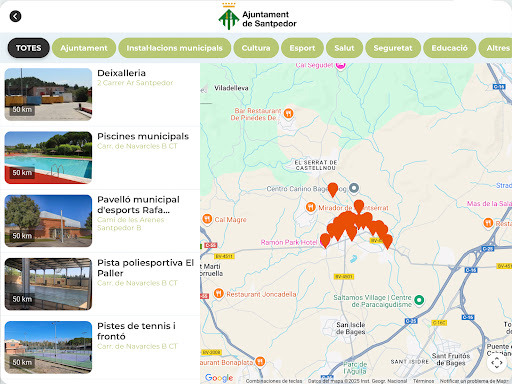This screenshot has width=512, height=384.
Task: Click the cut-off restaurant marker at right edge
Action: 488,223
